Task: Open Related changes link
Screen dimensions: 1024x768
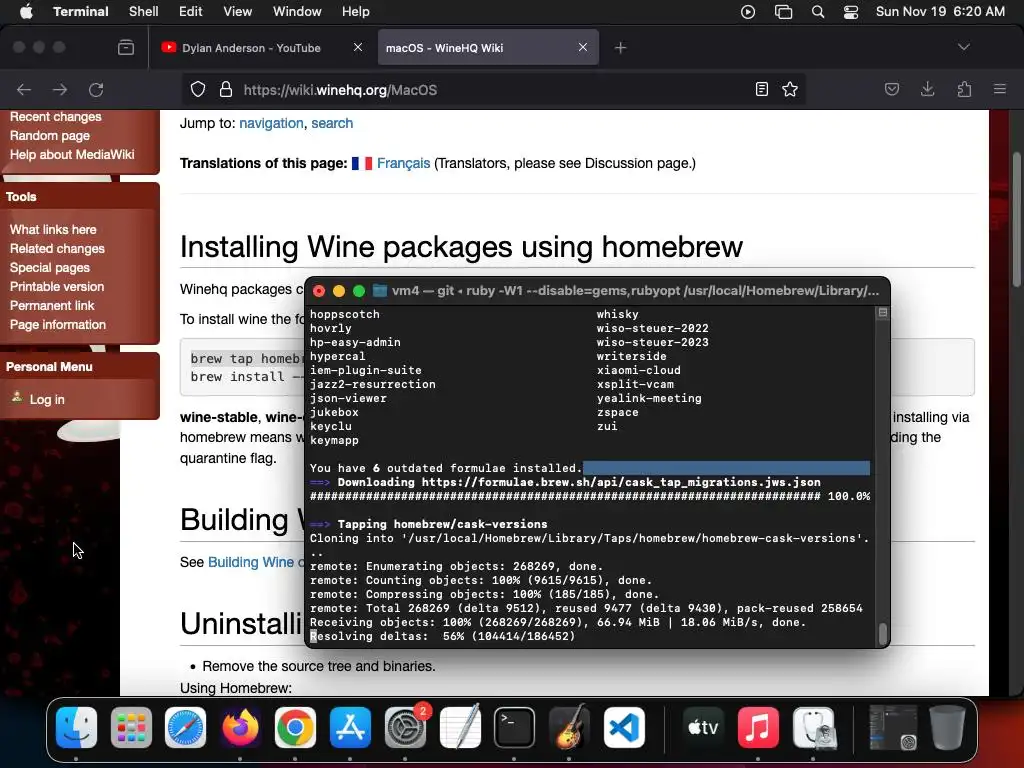Action: click(57, 249)
